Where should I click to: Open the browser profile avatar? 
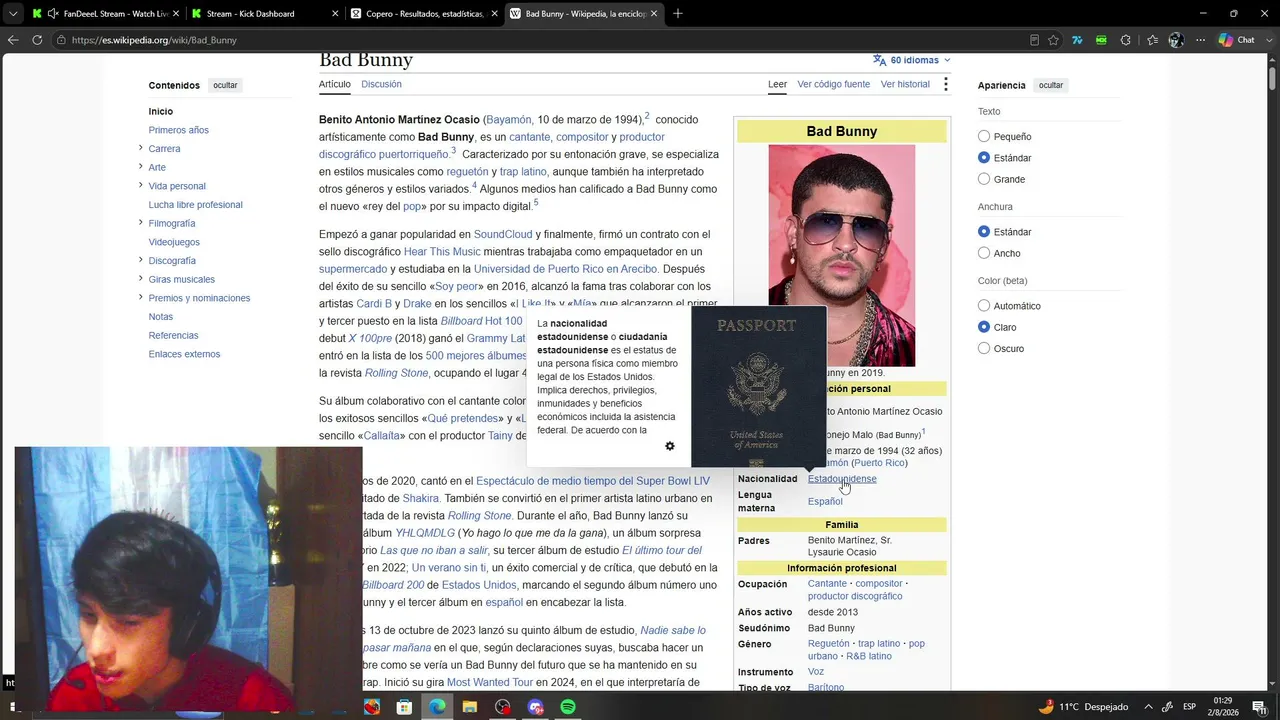(1176, 40)
